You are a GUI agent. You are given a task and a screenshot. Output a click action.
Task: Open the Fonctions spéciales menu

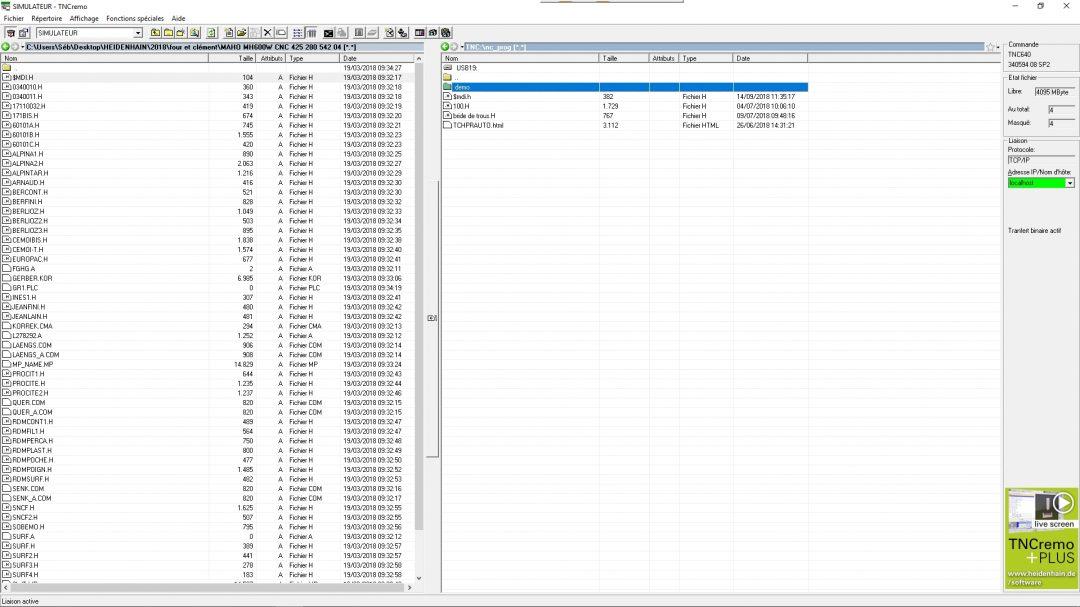pyautogui.click(x=135, y=19)
